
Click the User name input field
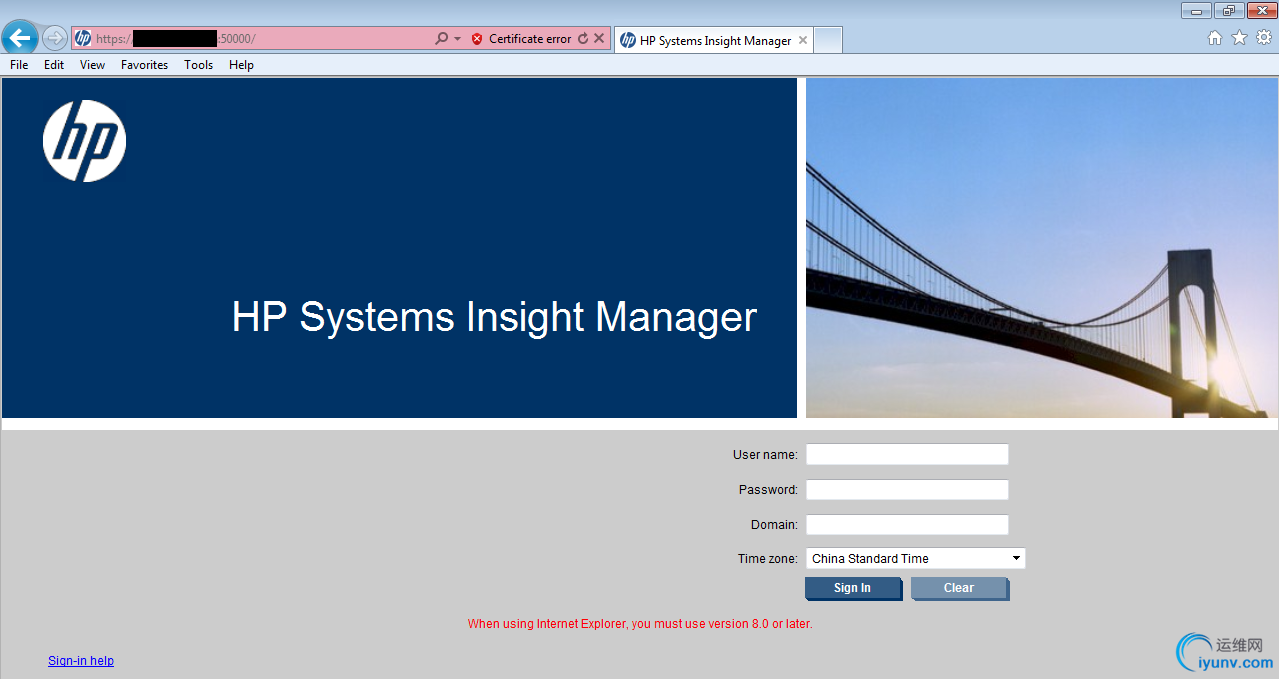coord(907,455)
